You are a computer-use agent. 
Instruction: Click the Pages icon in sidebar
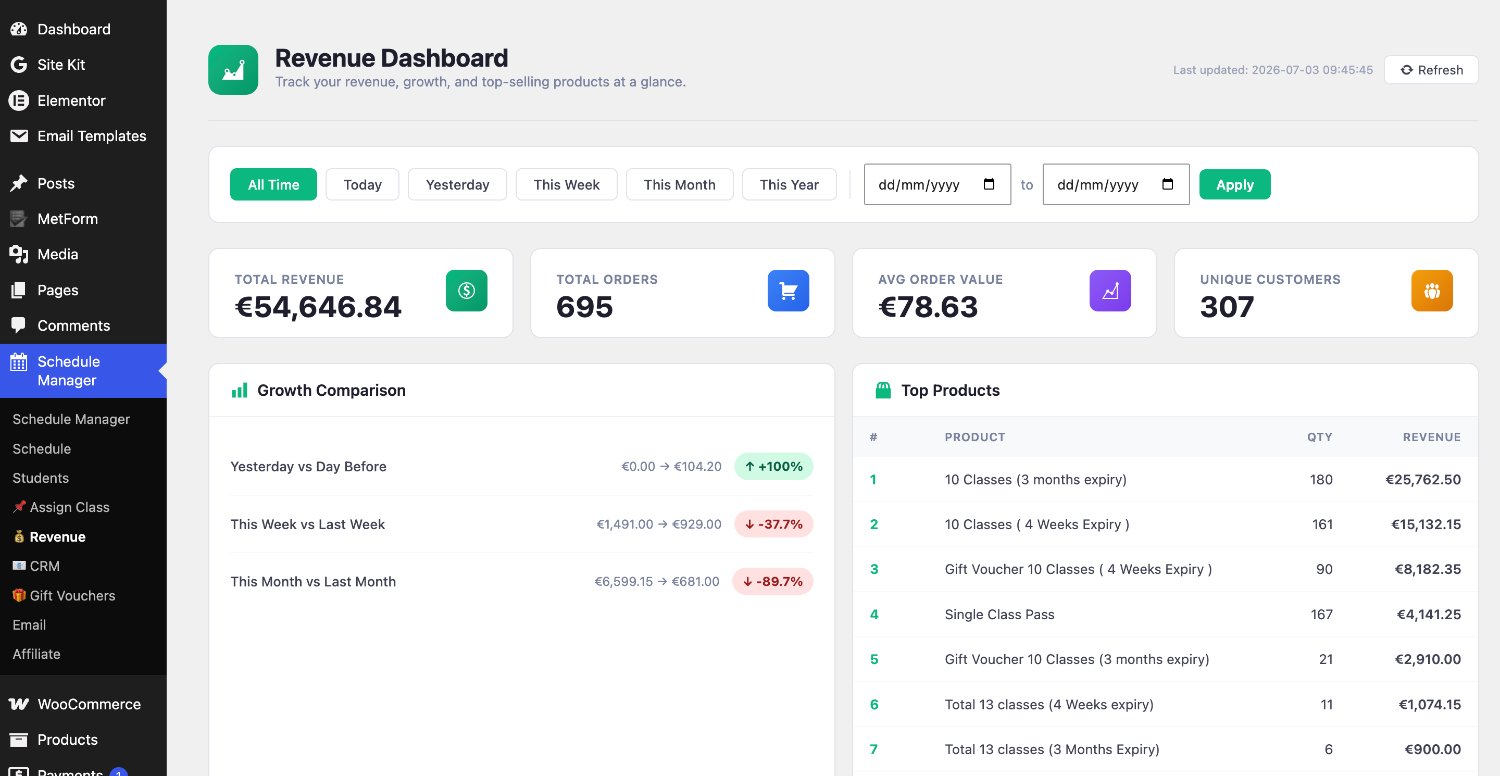(x=18, y=290)
